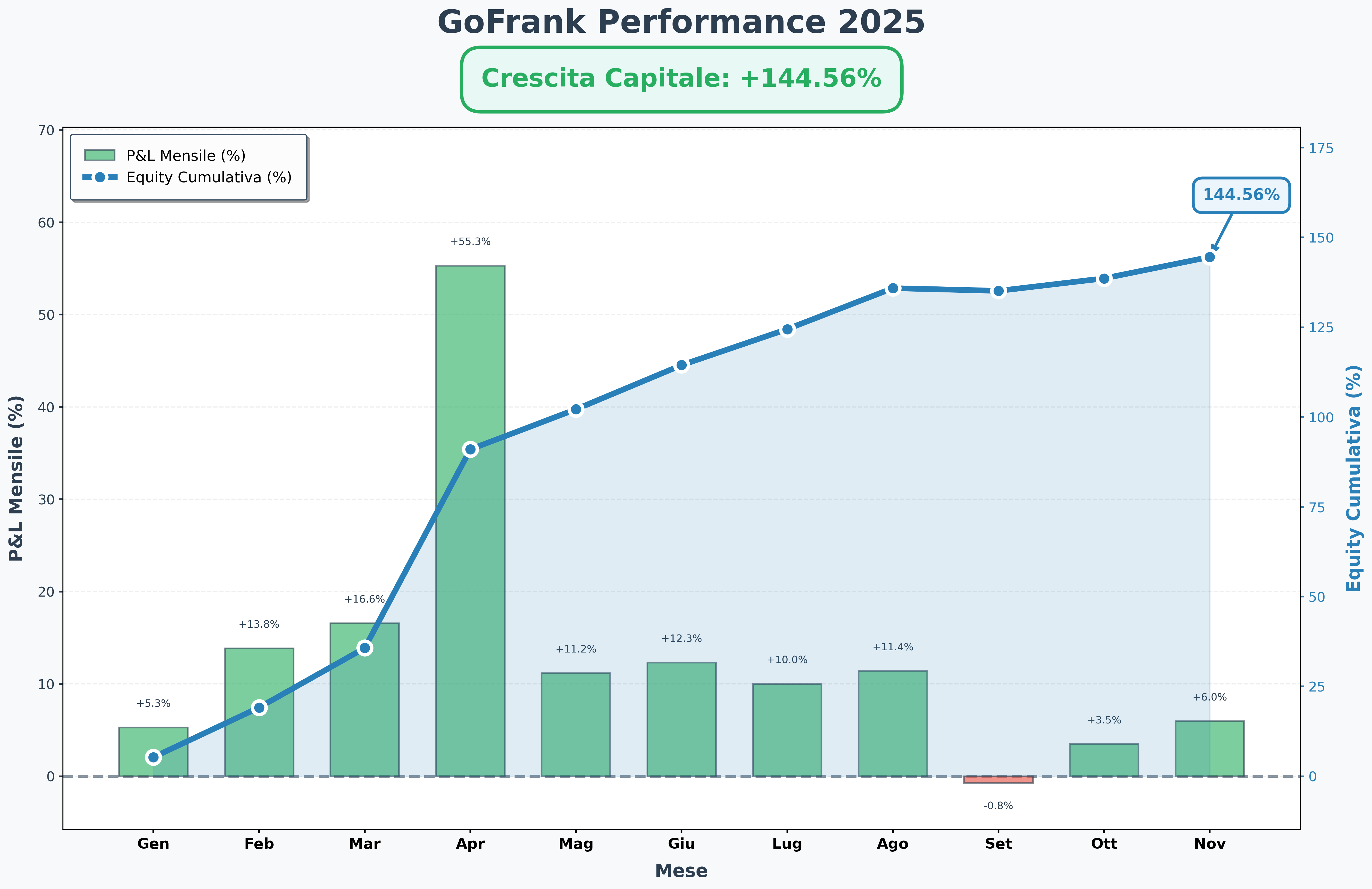Screen dimensions: 1372x889
Task: Click the +6.0% bar label
Action: point(1209,697)
